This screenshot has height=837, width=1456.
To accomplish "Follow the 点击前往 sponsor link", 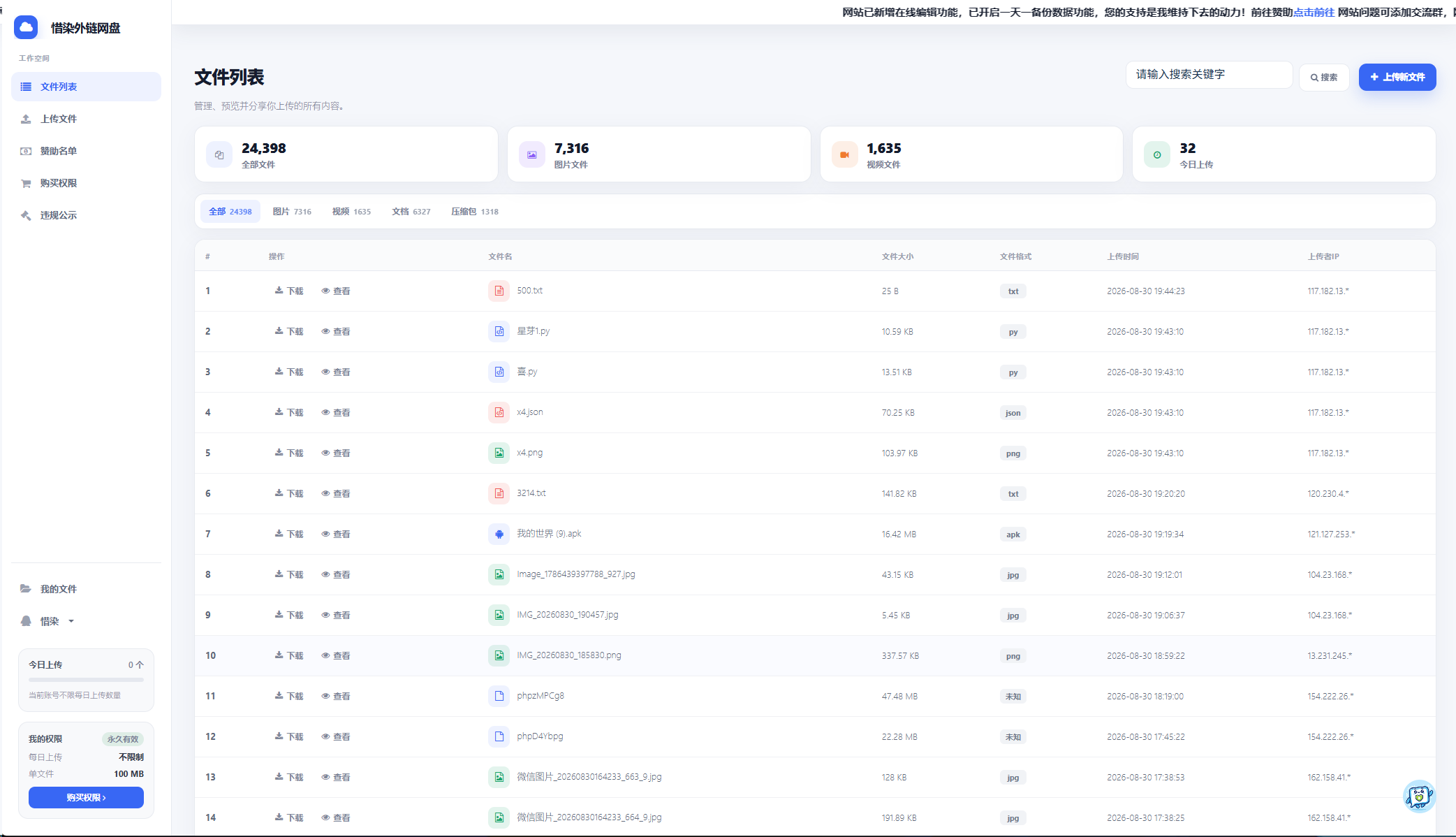I will 1314,13.
